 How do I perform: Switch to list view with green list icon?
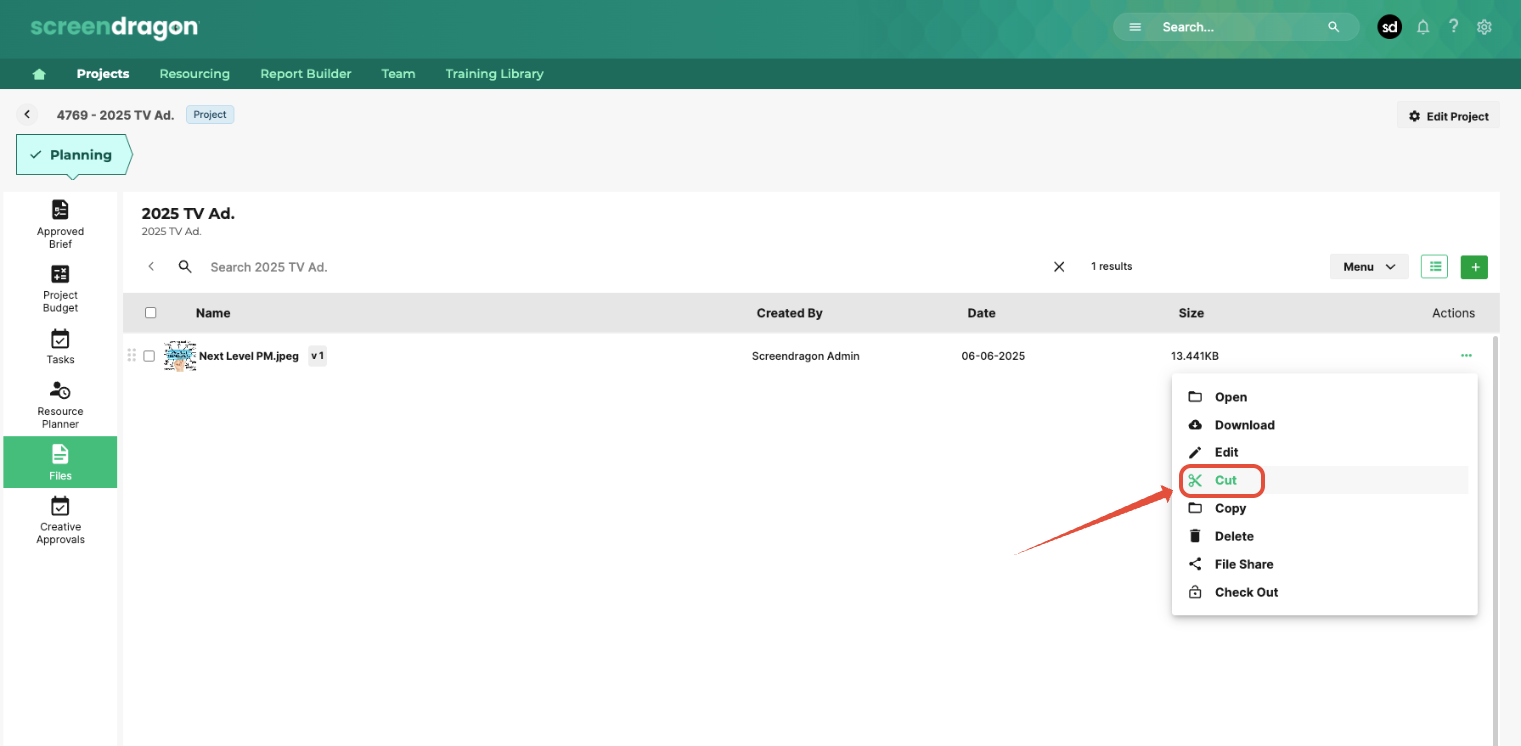click(x=1435, y=267)
